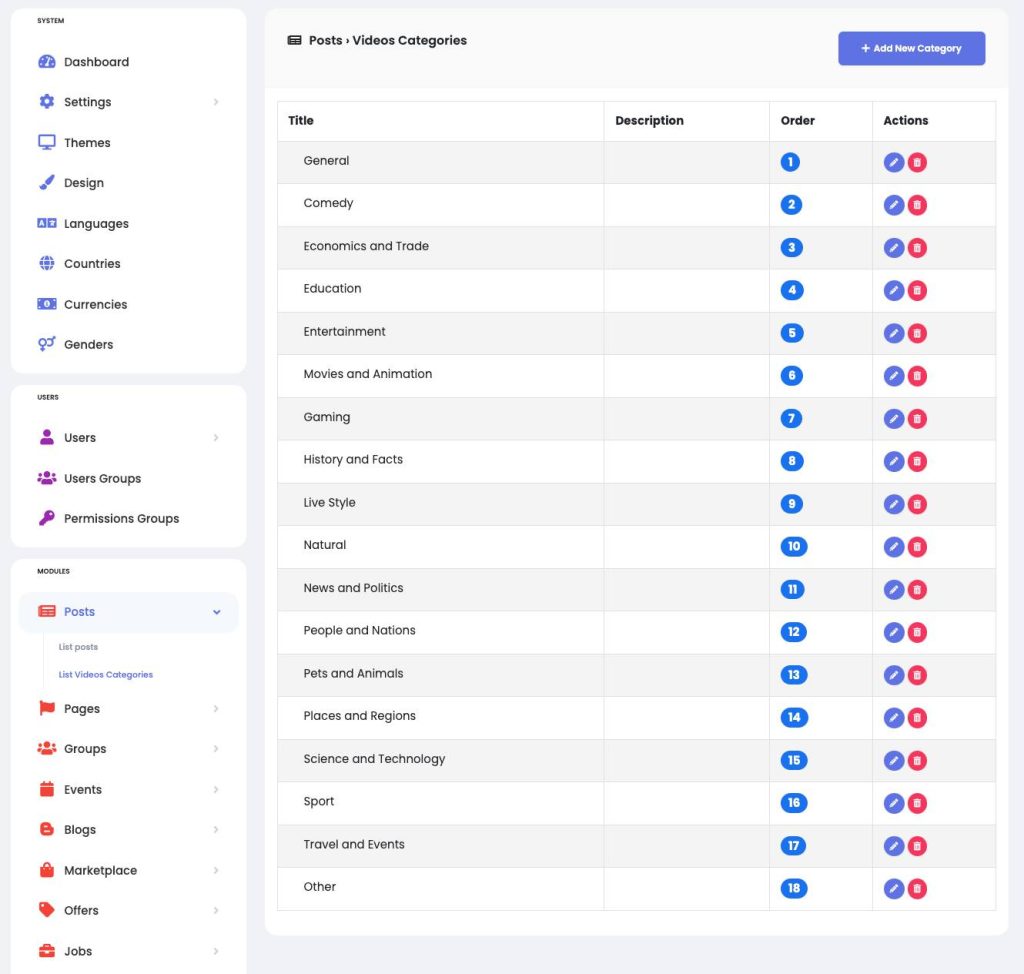Edit the Education category
Viewport: 1024px width, 974px height.
[x=893, y=291]
